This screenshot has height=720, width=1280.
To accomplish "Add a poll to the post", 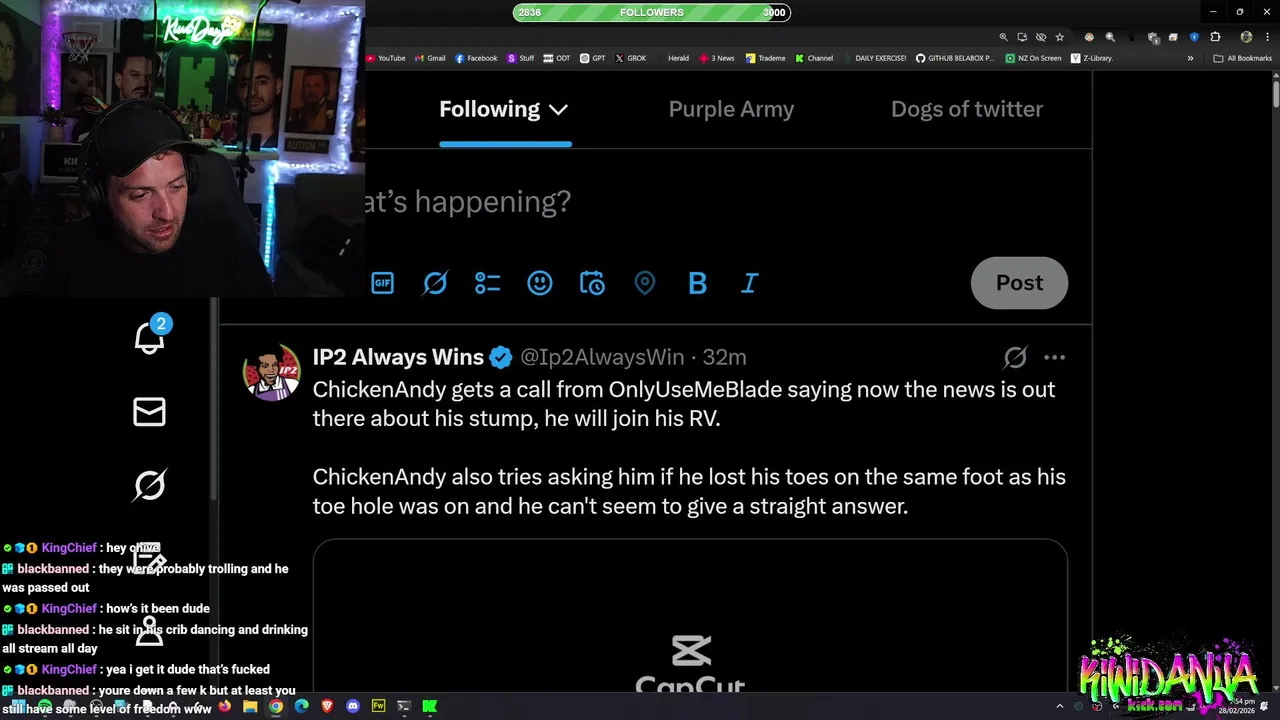I will click(x=487, y=283).
